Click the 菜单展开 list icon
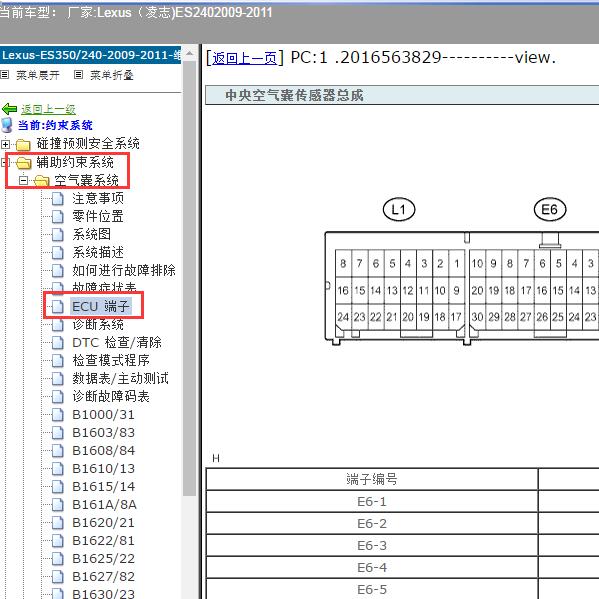The width and height of the screenshot is (599, 599). (x=5, y=74)
